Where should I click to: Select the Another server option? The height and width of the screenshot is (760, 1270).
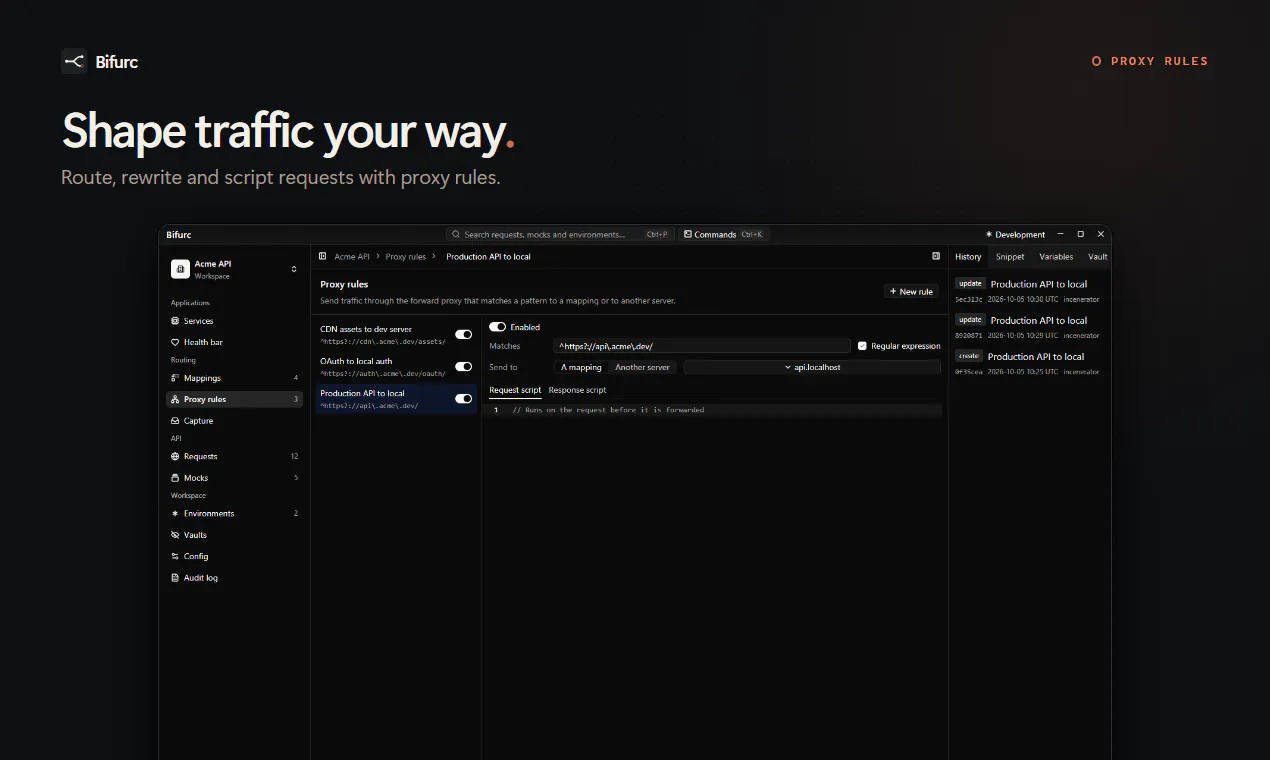642,367
